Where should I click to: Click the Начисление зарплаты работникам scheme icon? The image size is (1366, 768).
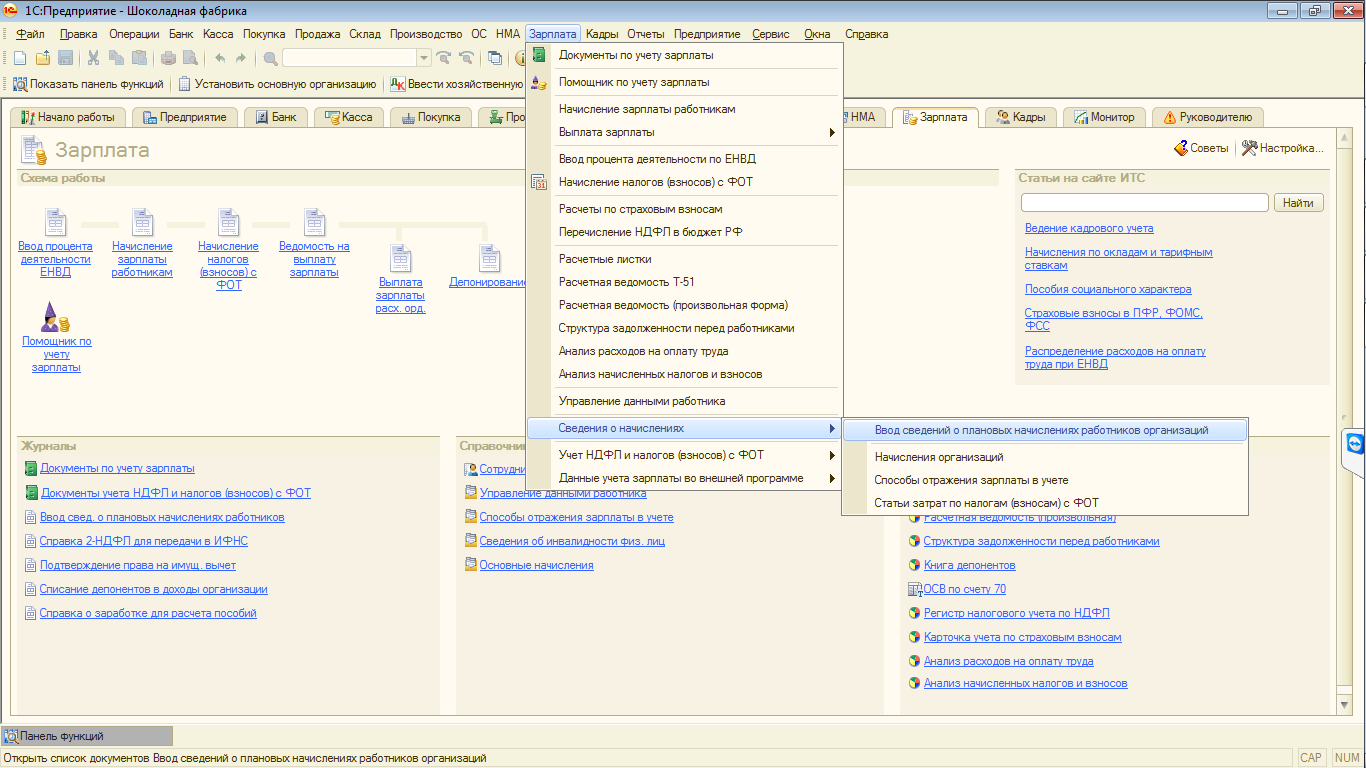click(x=142, y=222)
